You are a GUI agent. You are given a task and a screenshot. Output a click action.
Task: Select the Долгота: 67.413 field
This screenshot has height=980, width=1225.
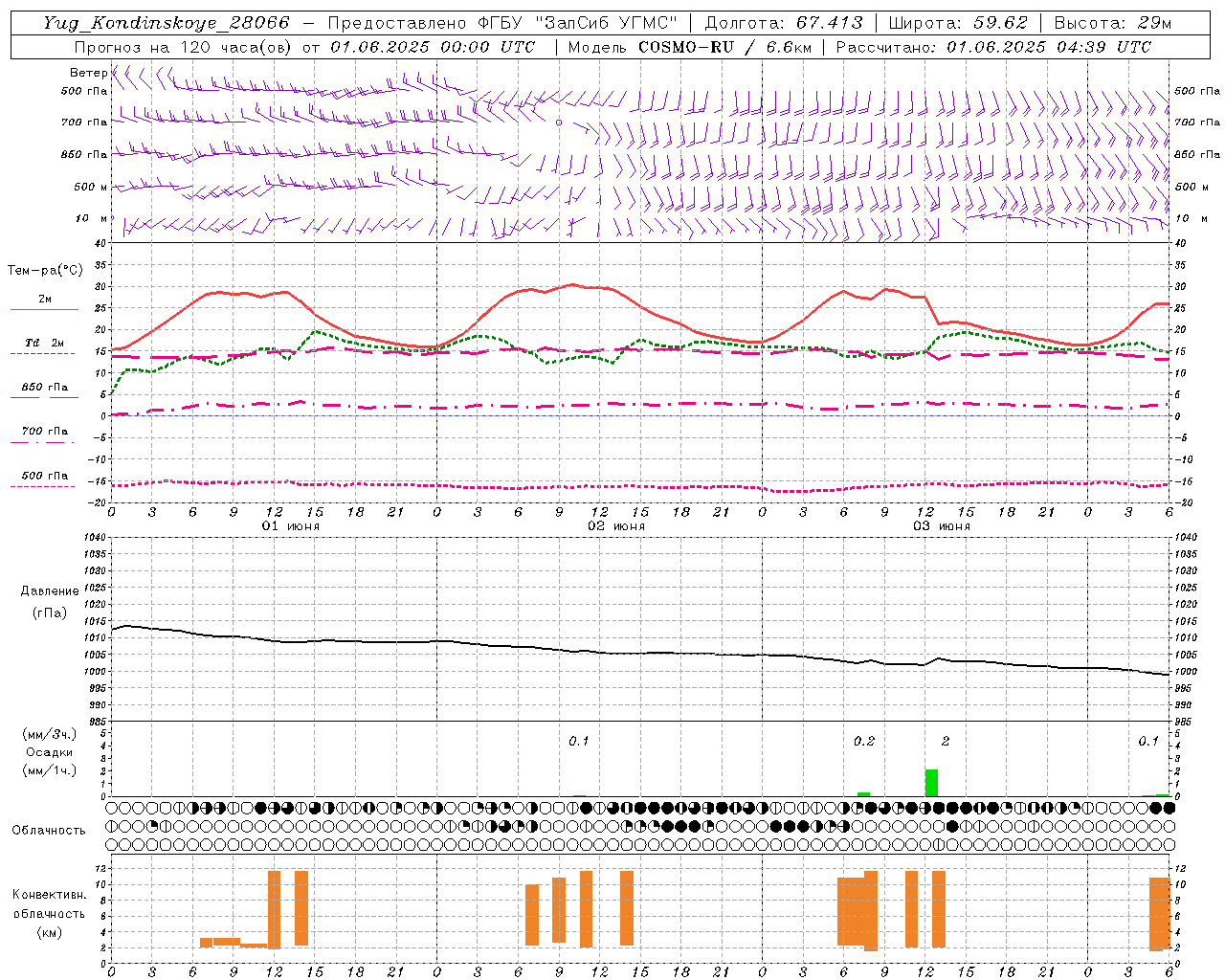784,23
